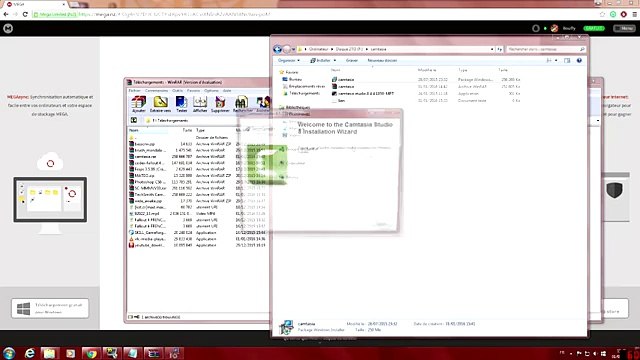Screen dimensions: 640x360
Task: Click the user avatar icon in MEGA header
Action: click(x=554, y=28)
